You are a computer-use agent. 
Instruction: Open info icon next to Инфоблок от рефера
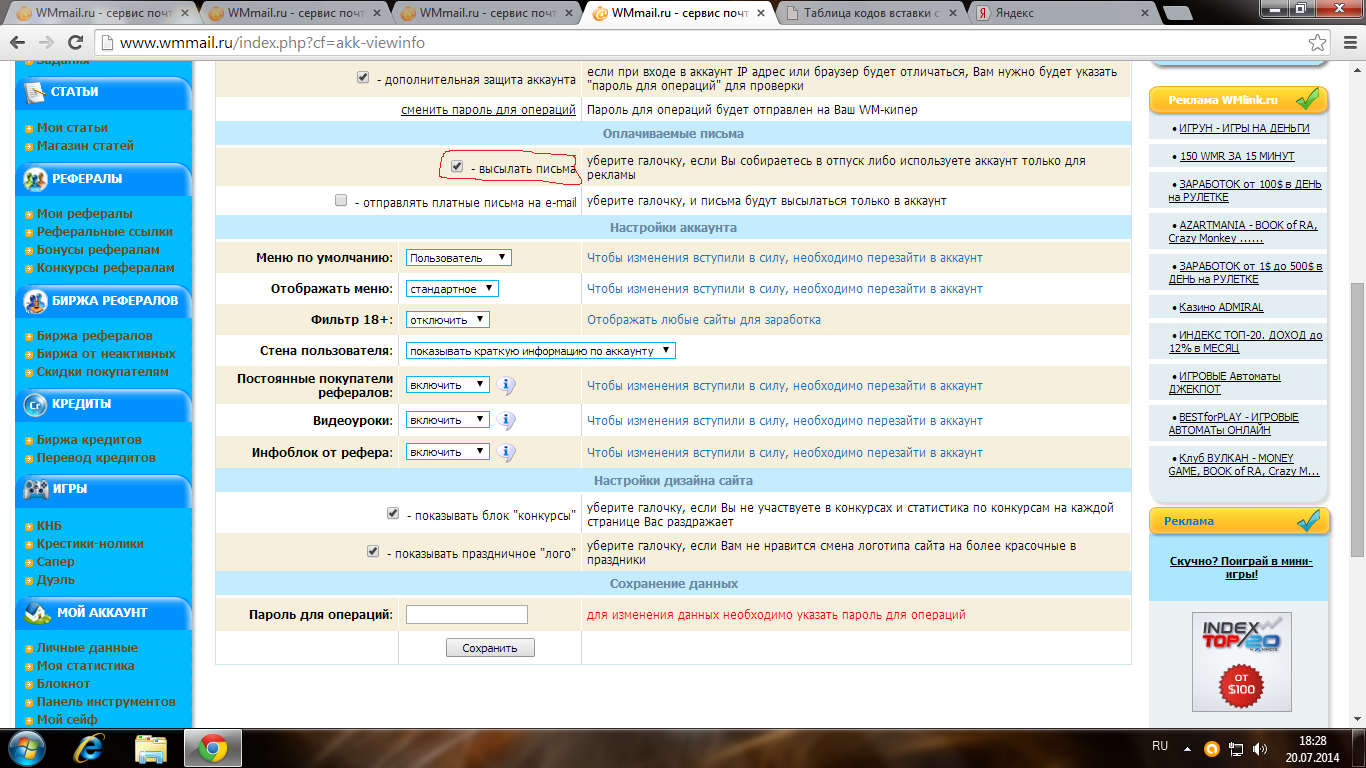[x=507, y=452]
